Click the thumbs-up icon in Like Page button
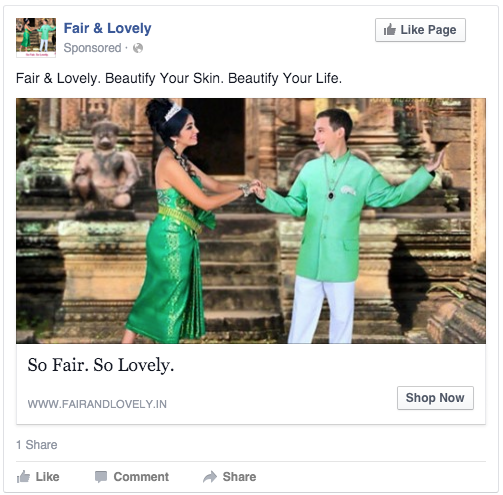Screen dimensions: 503x495 [390, 30]
